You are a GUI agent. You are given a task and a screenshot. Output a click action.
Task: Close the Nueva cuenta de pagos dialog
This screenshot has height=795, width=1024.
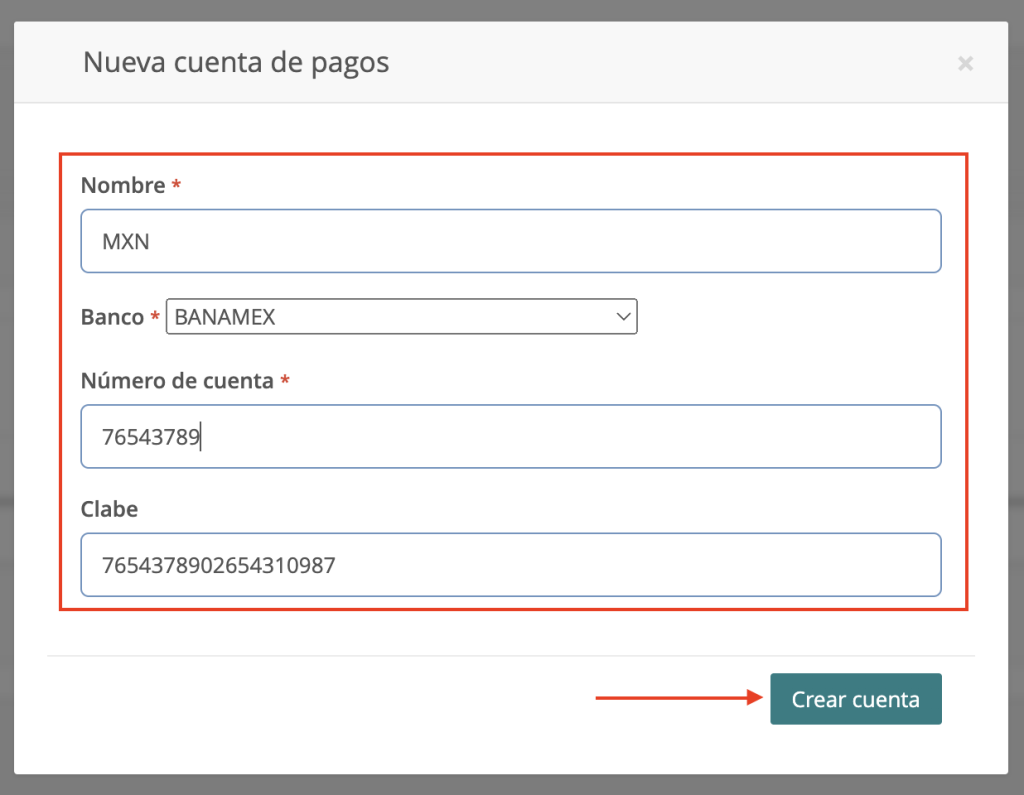click(x=965, y=64)
